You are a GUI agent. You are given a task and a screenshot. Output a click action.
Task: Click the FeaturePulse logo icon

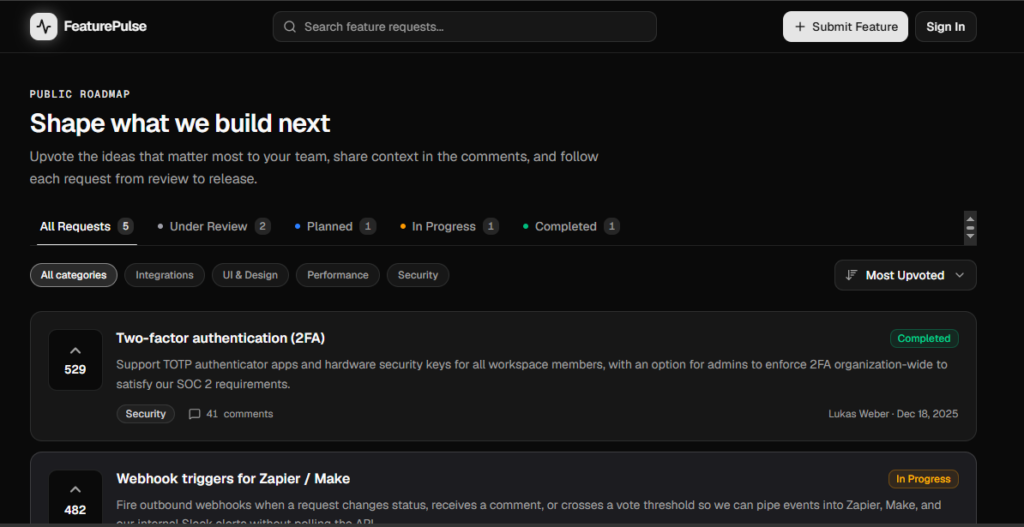point(44,27)
